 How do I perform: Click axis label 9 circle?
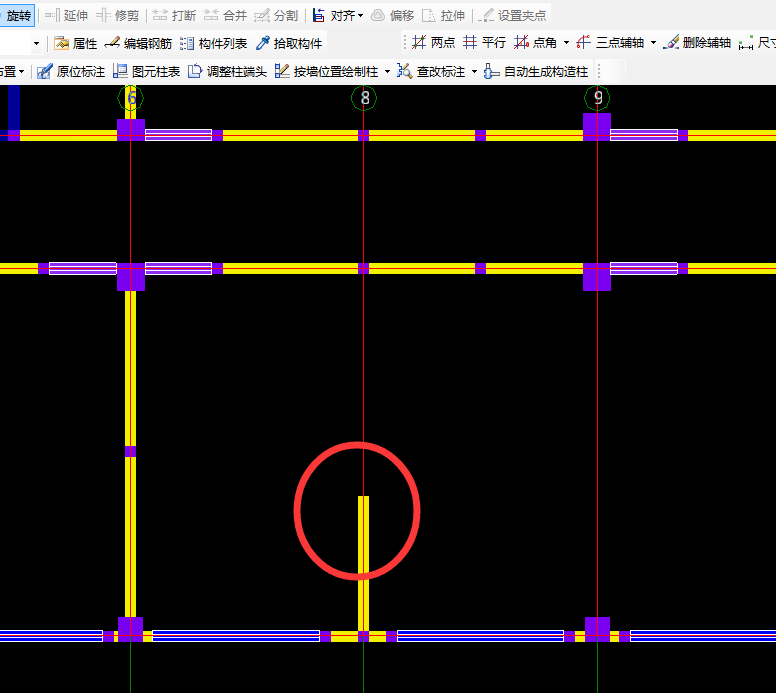click(x=597, y=98)
